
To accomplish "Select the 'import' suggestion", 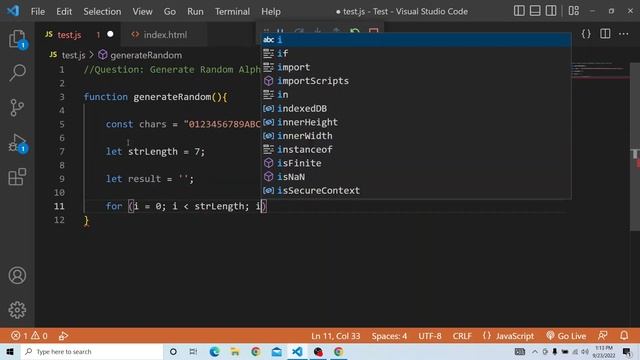I will tap(416, 67).
